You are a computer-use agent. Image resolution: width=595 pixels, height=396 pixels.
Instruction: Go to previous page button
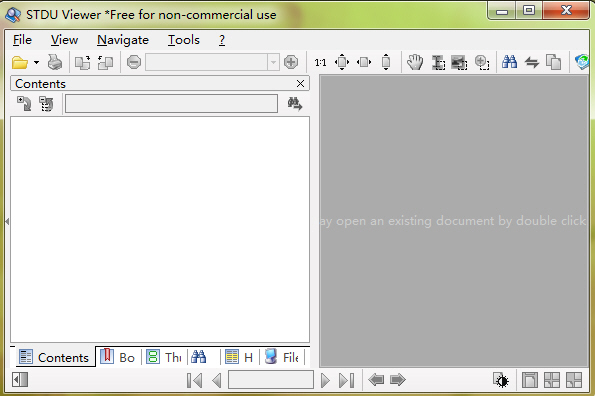pos(217,380)
